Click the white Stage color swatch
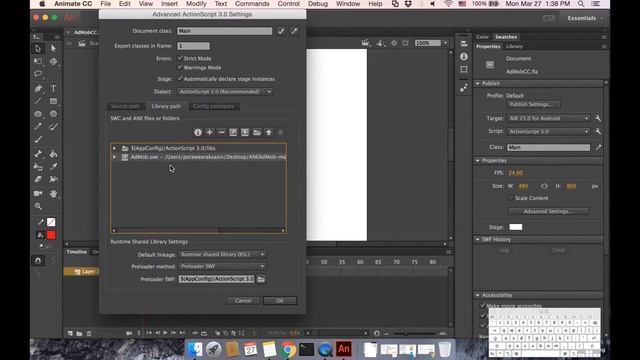Viewport: 640px width, 360px height. (x=516, y=227)
